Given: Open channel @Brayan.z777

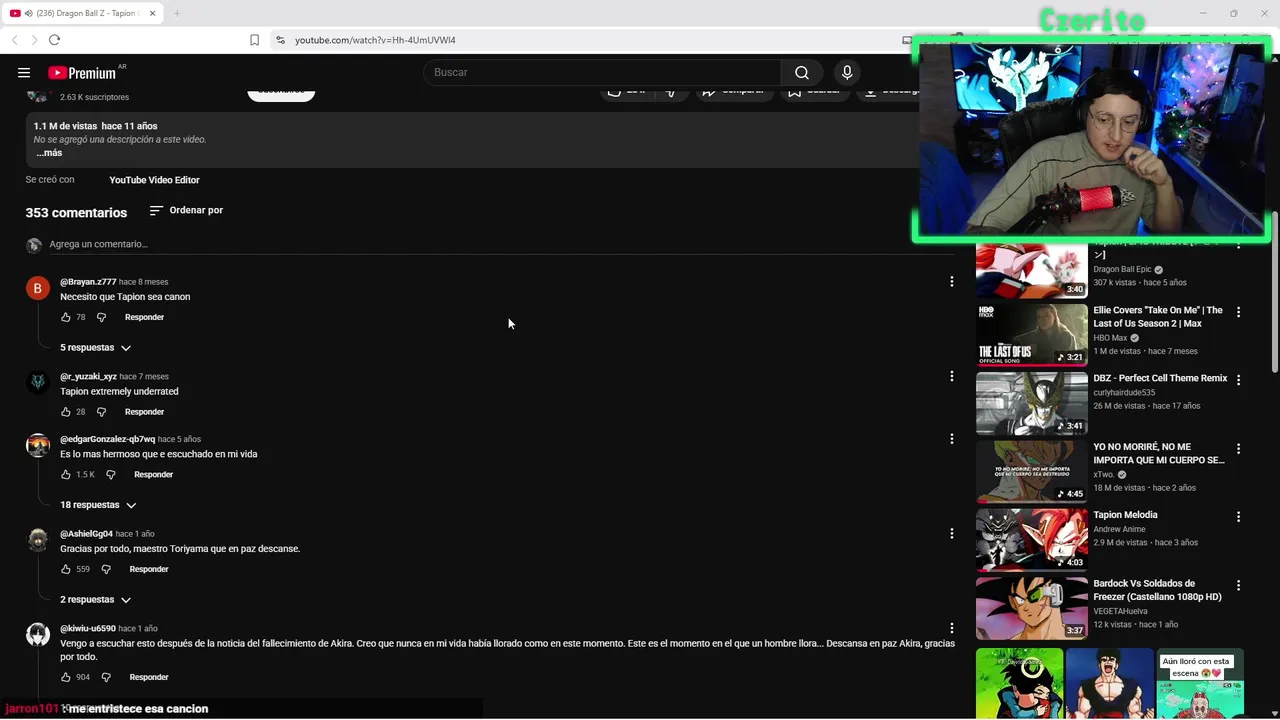Looking at the screenshot, I should pyautogui.click(x=88, y=282).
